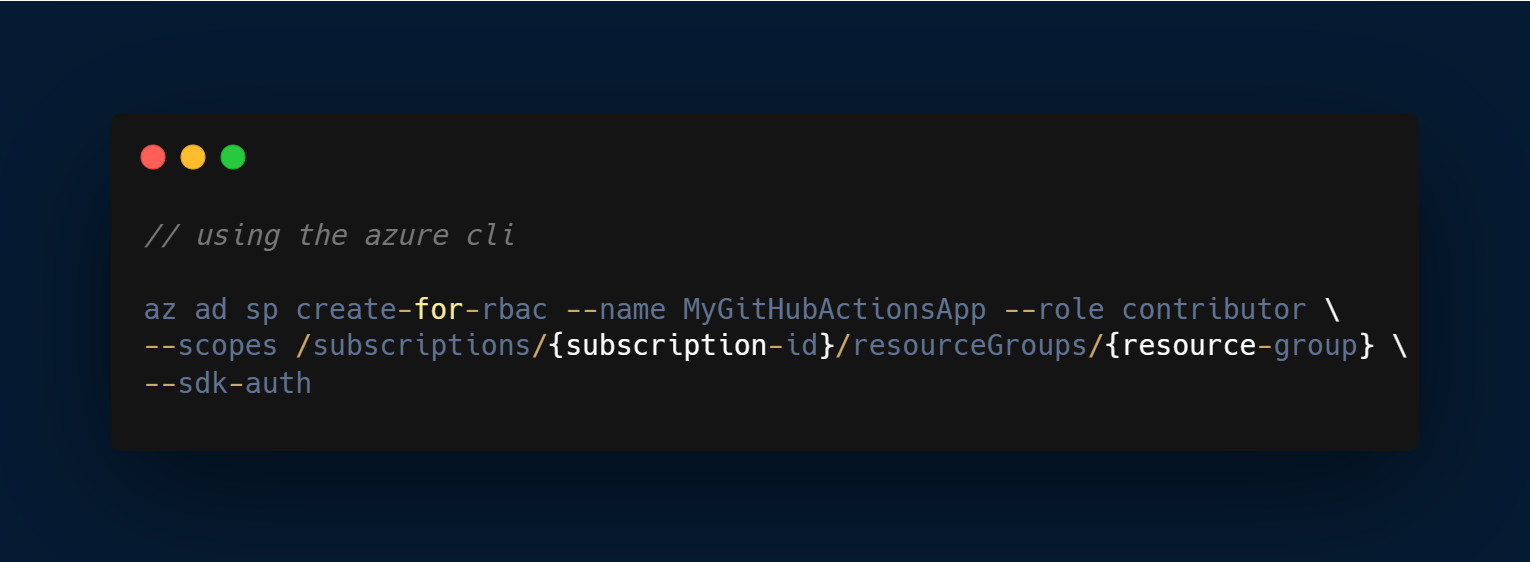Image resolution: width=1530 pixels, height=562 pixels.
Task: Click the 'ad' subcommand word
Action: click(x=211, y=309)
